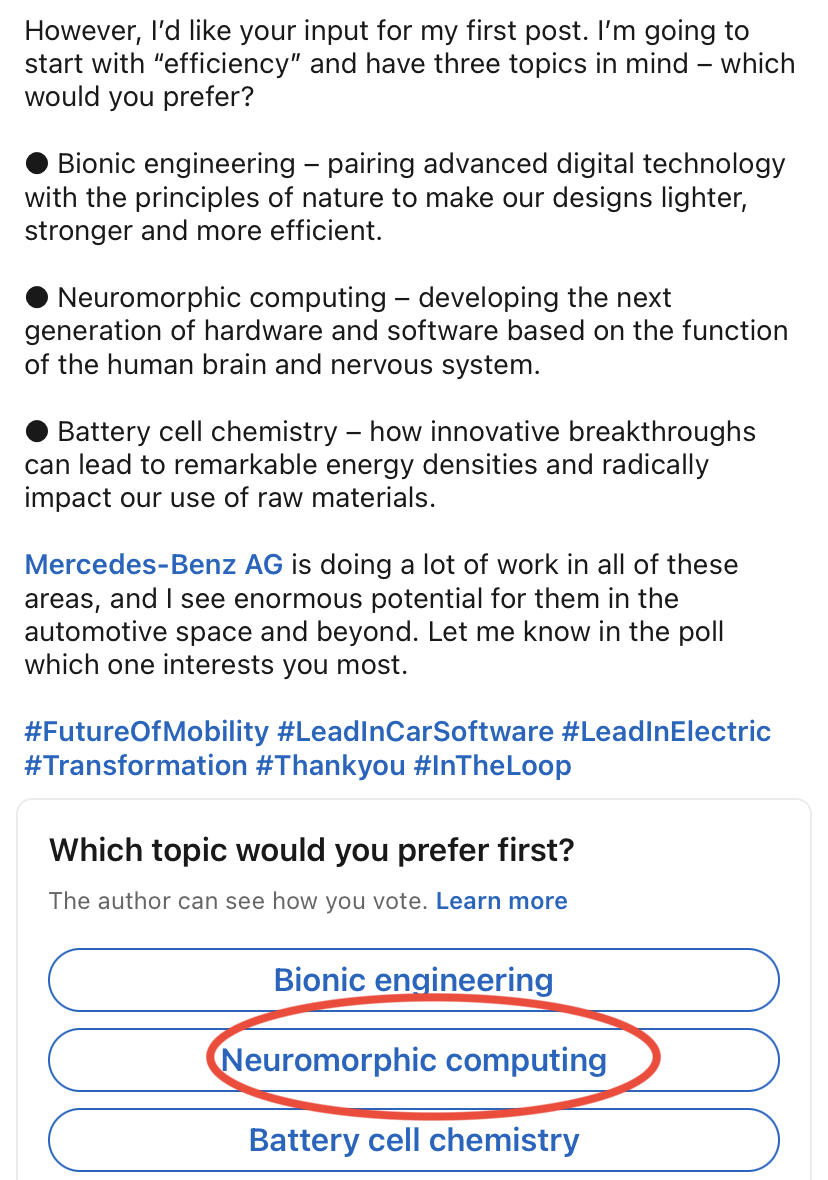
Task: Click the text "pairing advanced digital technology"
Action: [x=556, y=163]
